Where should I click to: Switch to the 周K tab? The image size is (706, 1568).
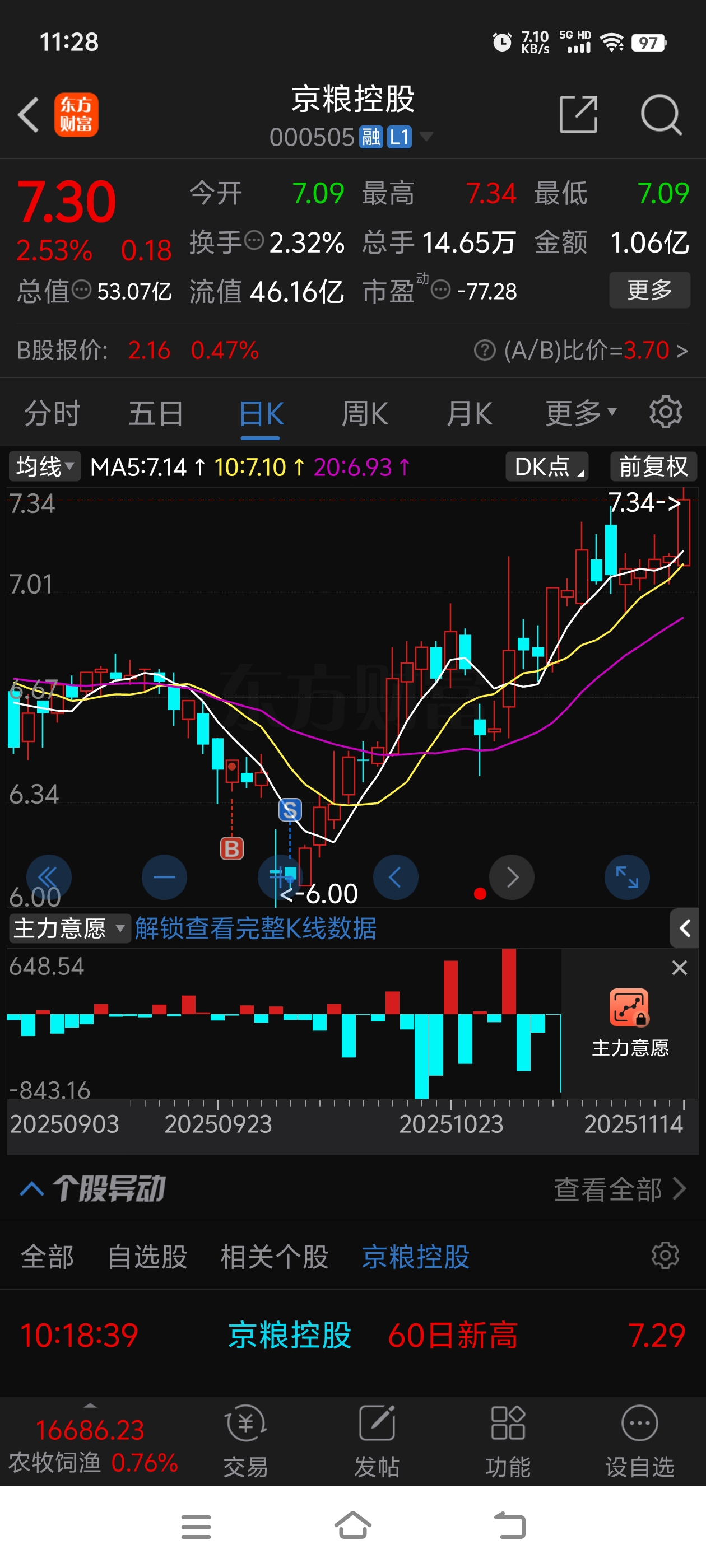click(x=365, y=414)
